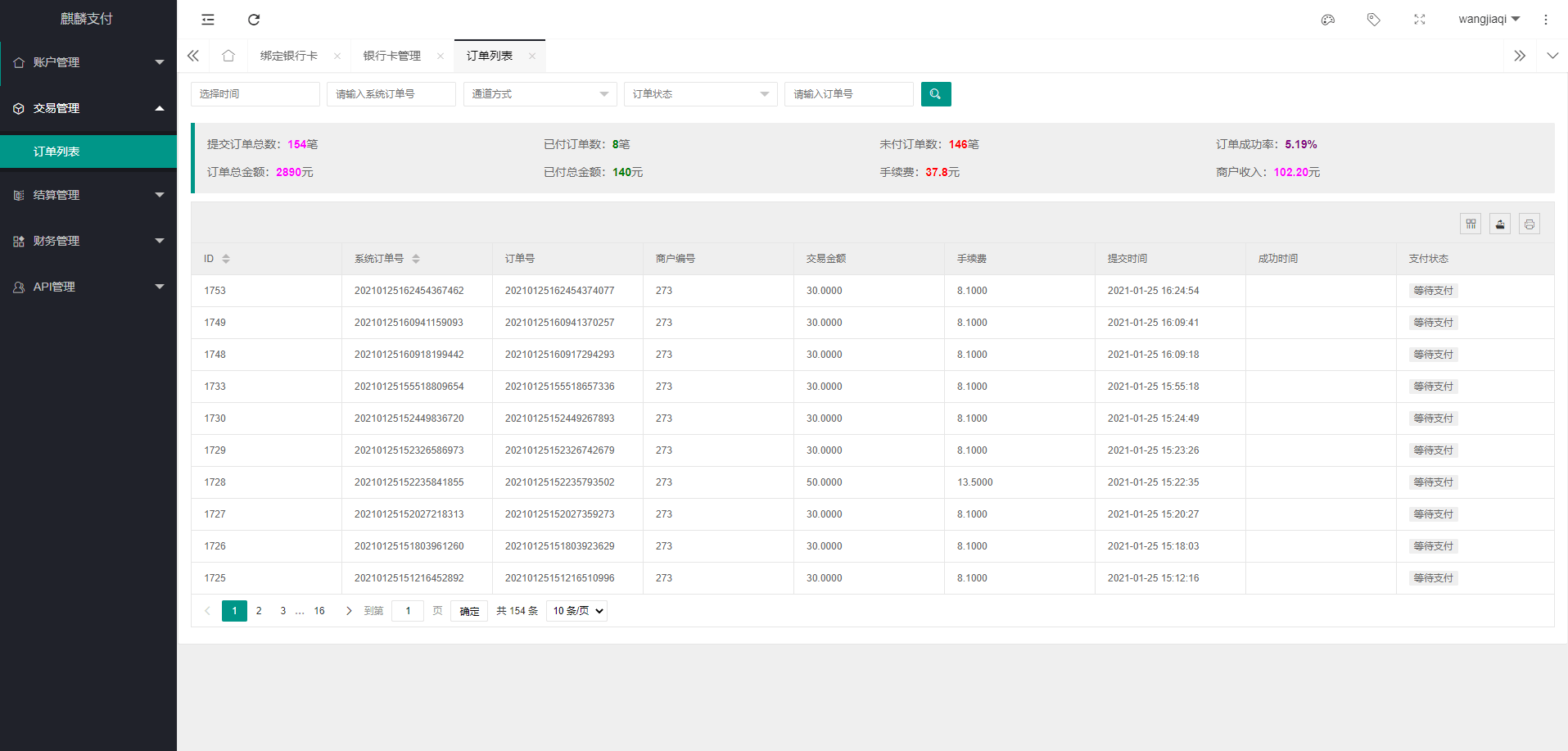Print the table using the printer icon
Image resolution: width=1568 pixels, height=751 pixels.
1530,224
